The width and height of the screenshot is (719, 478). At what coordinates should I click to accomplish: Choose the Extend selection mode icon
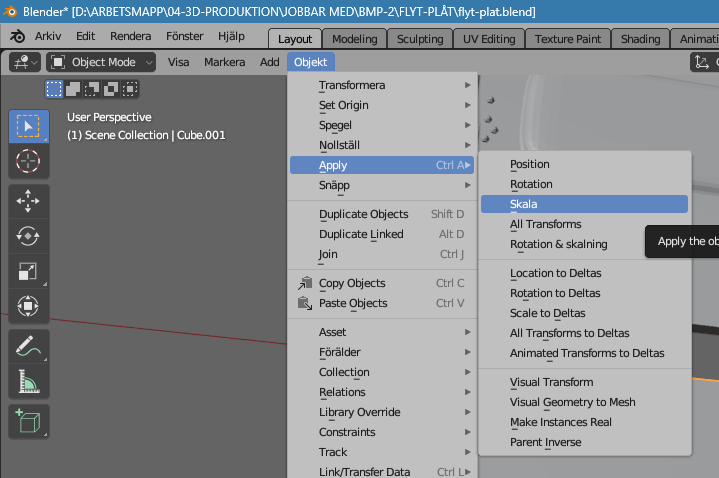click(x=73, y=89)
